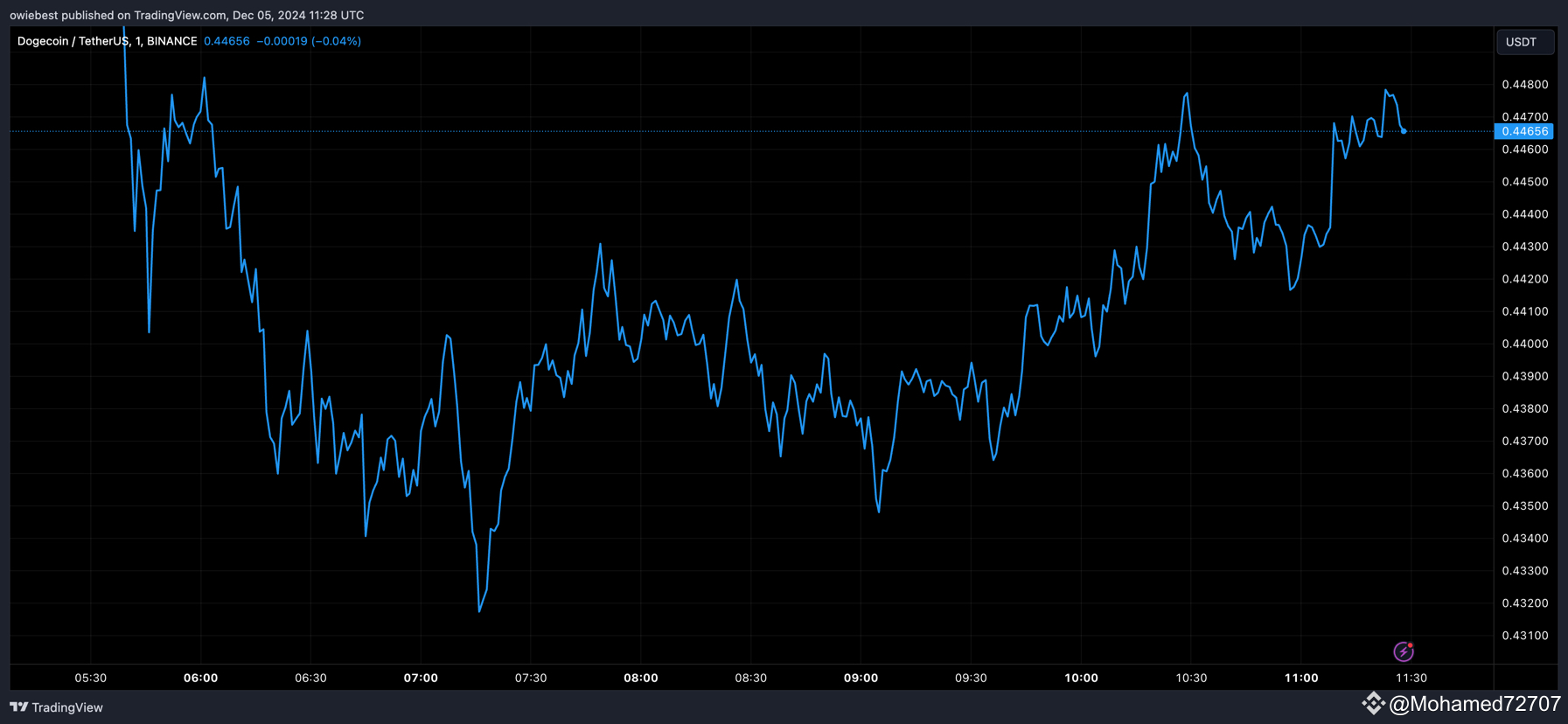Click the 07:00 time axis label
The image size is (1568, 724).
[x=421, y=678]
